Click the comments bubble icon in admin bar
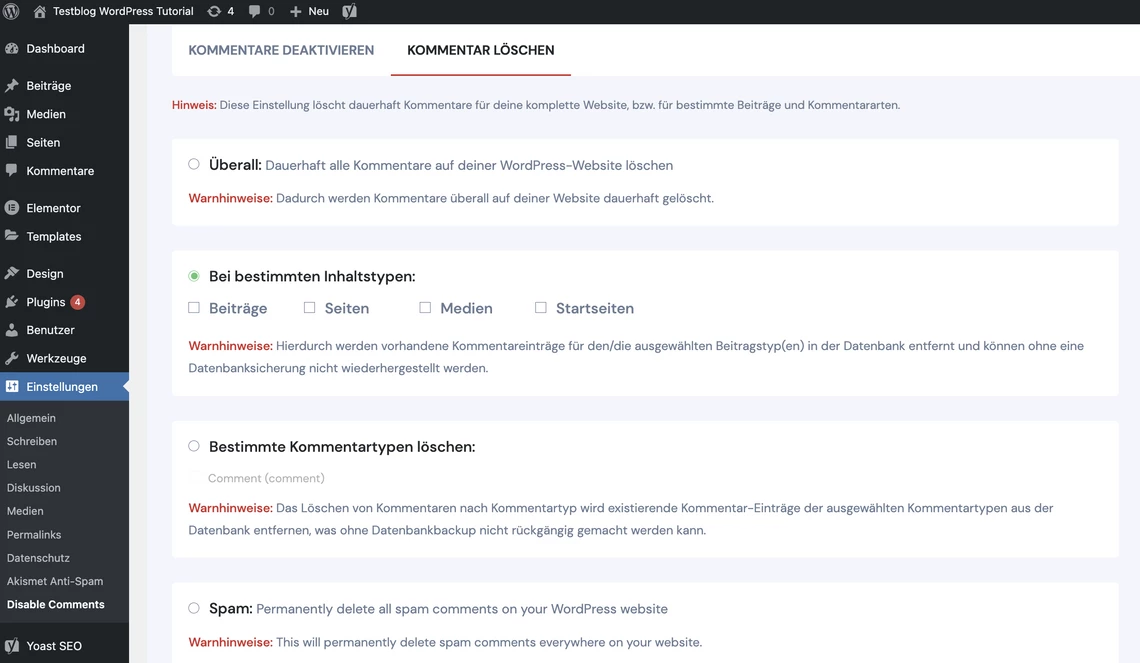 (259, 11)
